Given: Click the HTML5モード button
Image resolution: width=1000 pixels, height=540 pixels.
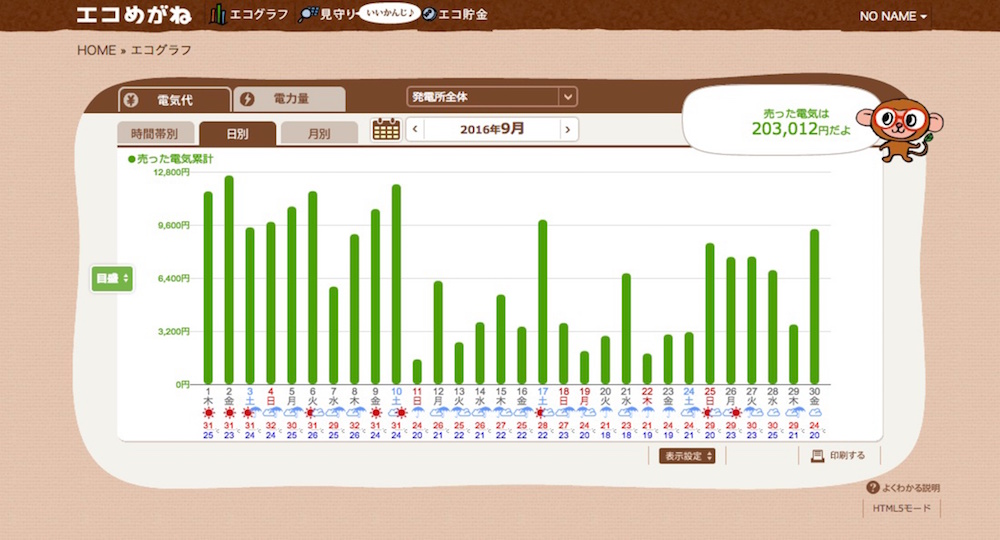Looking at the screenshot, I should coord(901,508).
